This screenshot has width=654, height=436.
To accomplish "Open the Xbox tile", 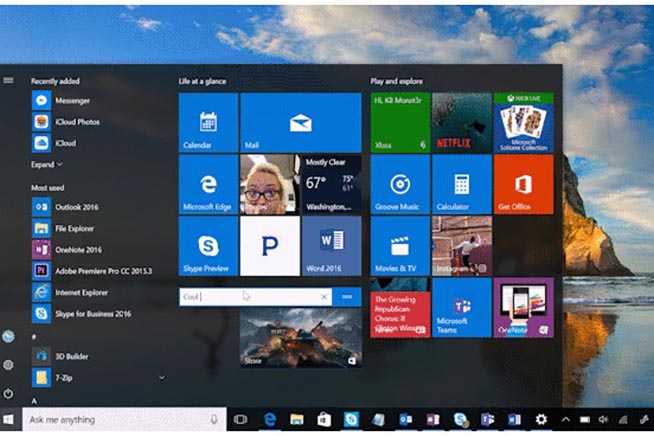I will tap(400, 122).
